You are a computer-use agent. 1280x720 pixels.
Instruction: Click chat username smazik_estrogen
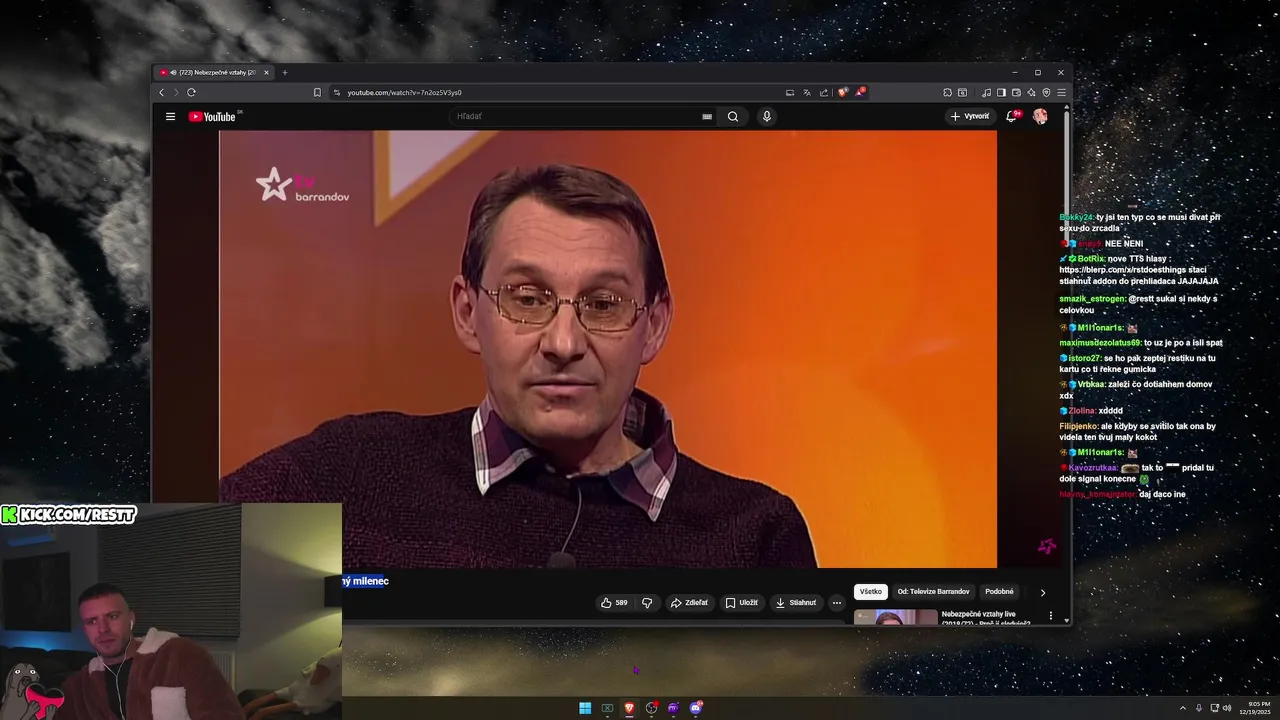click(1092, 299)
